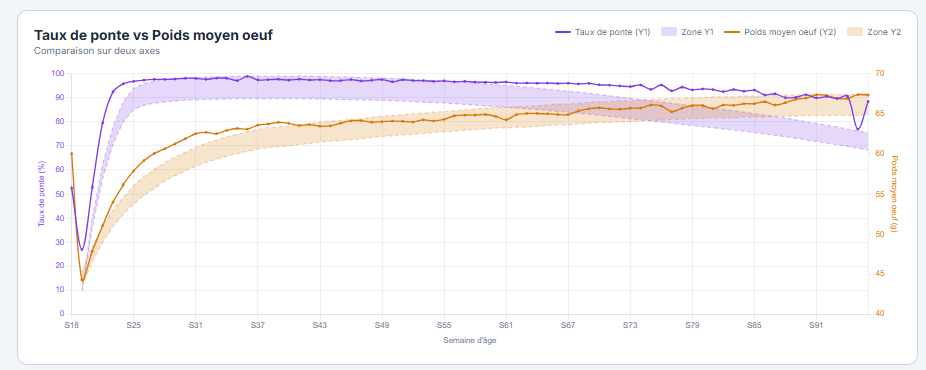The height and width of the screenshot is (370, 926).
Task: Click the purple line dip near the chart end
Action: tap(857, 129)
